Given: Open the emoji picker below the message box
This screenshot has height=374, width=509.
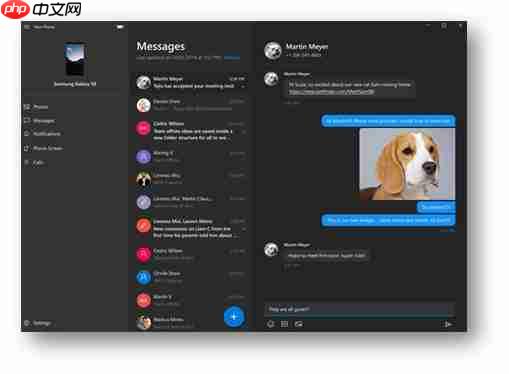Looking at the screenshot, I should point(271,324).
